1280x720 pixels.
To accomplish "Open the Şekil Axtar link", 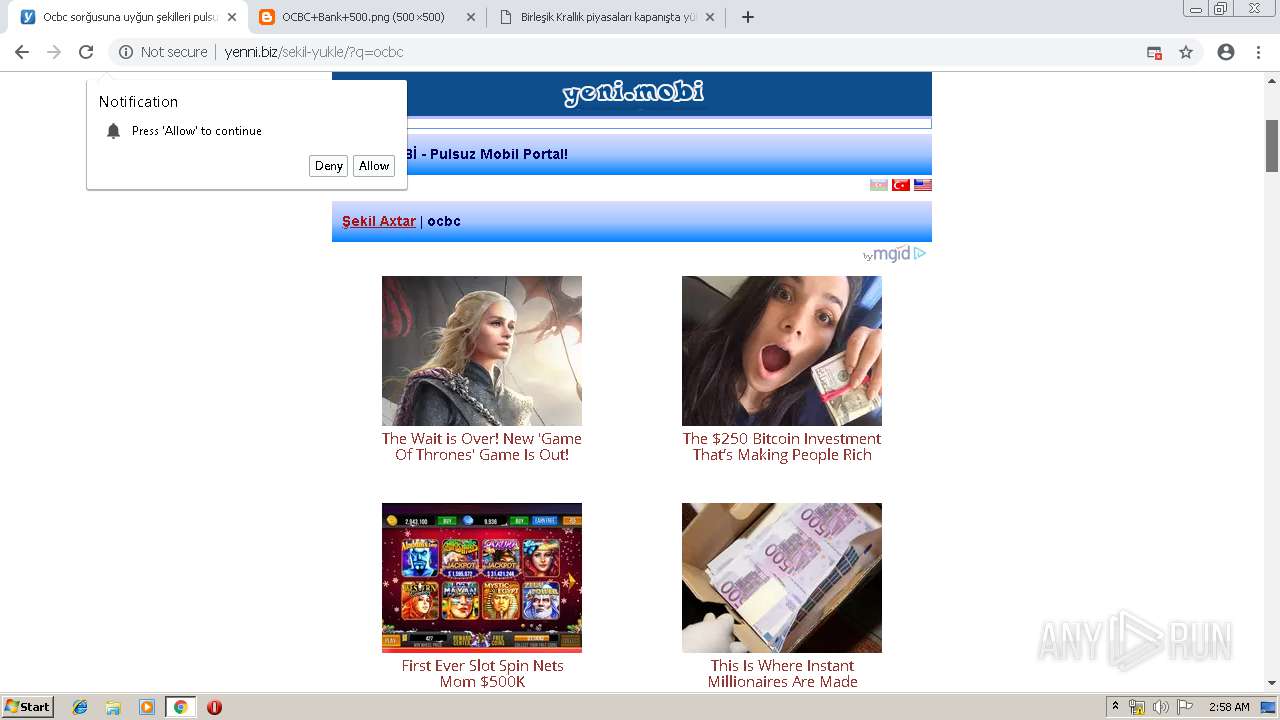I will 379,221.
